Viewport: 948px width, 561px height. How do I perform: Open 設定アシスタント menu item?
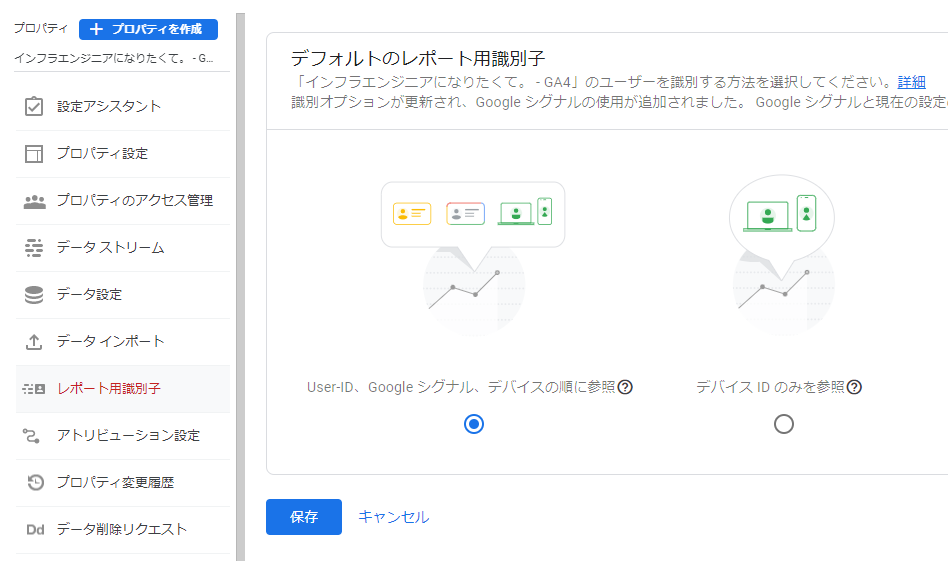click(x=123, y=106)
